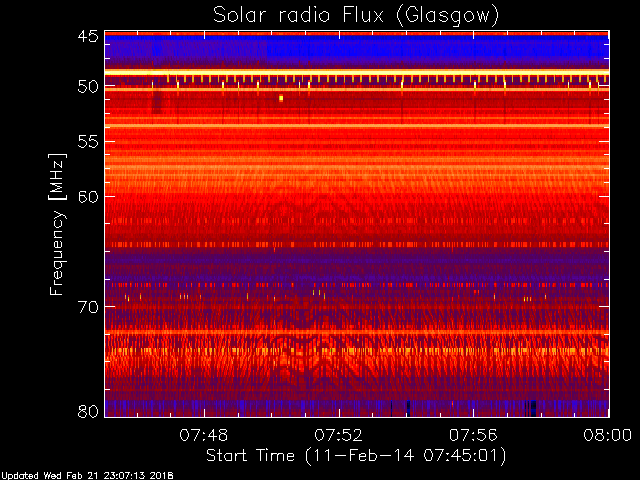
Task: Click the 07:56 time tick label
Action: [473, 435]
